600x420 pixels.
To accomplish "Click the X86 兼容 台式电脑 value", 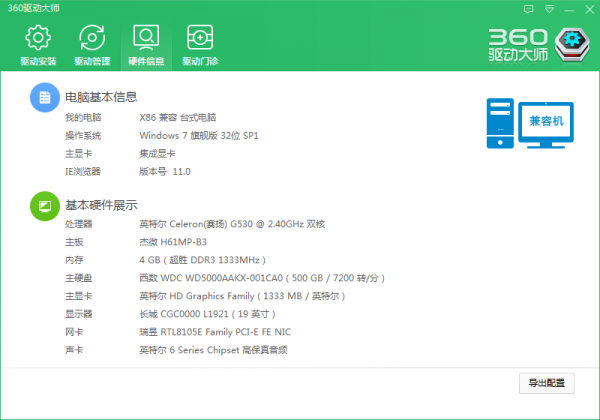I will pos(178,117).
